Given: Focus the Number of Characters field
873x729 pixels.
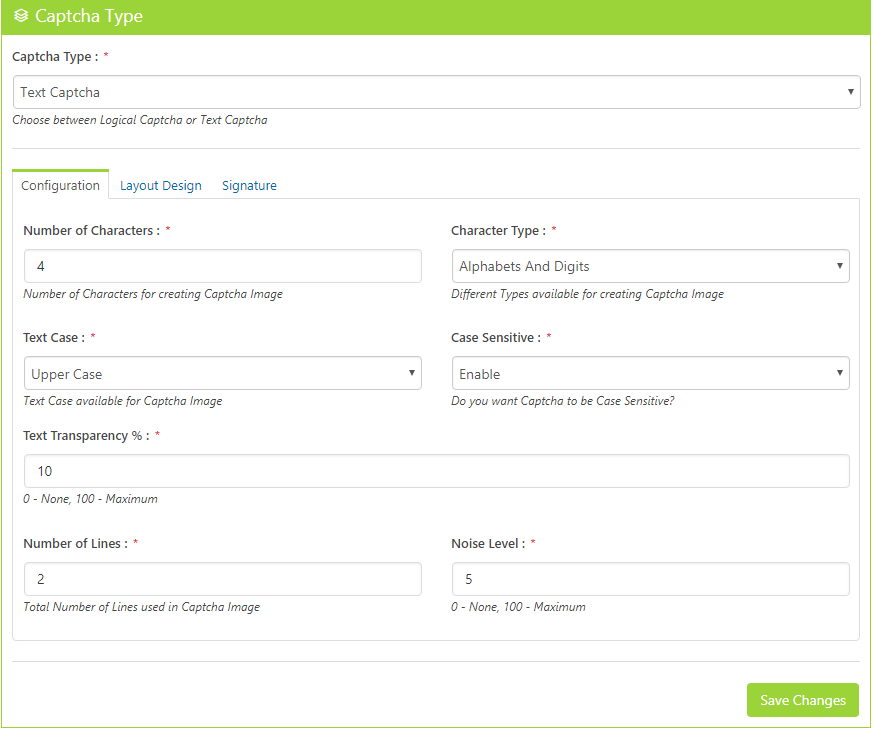Looking at the screenshot, I should [222, 266].
